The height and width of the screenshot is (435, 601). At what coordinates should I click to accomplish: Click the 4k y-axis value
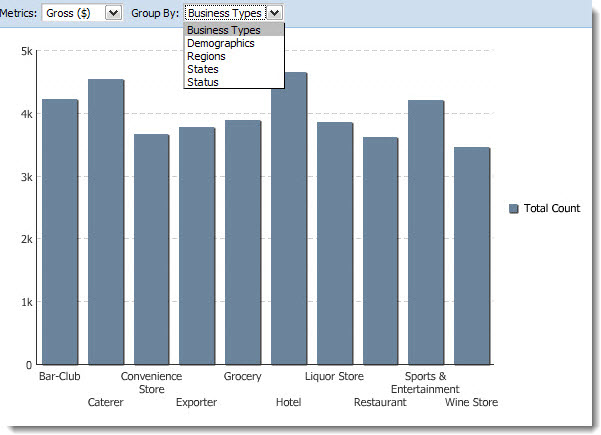27,114
